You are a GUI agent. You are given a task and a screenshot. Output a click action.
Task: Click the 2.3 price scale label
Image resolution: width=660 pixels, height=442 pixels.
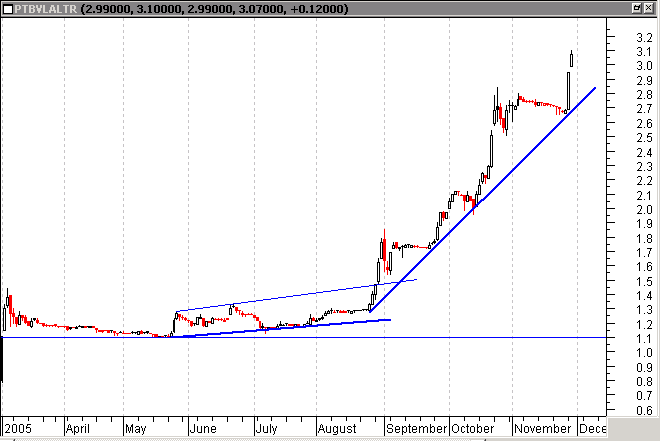[644, 167]
